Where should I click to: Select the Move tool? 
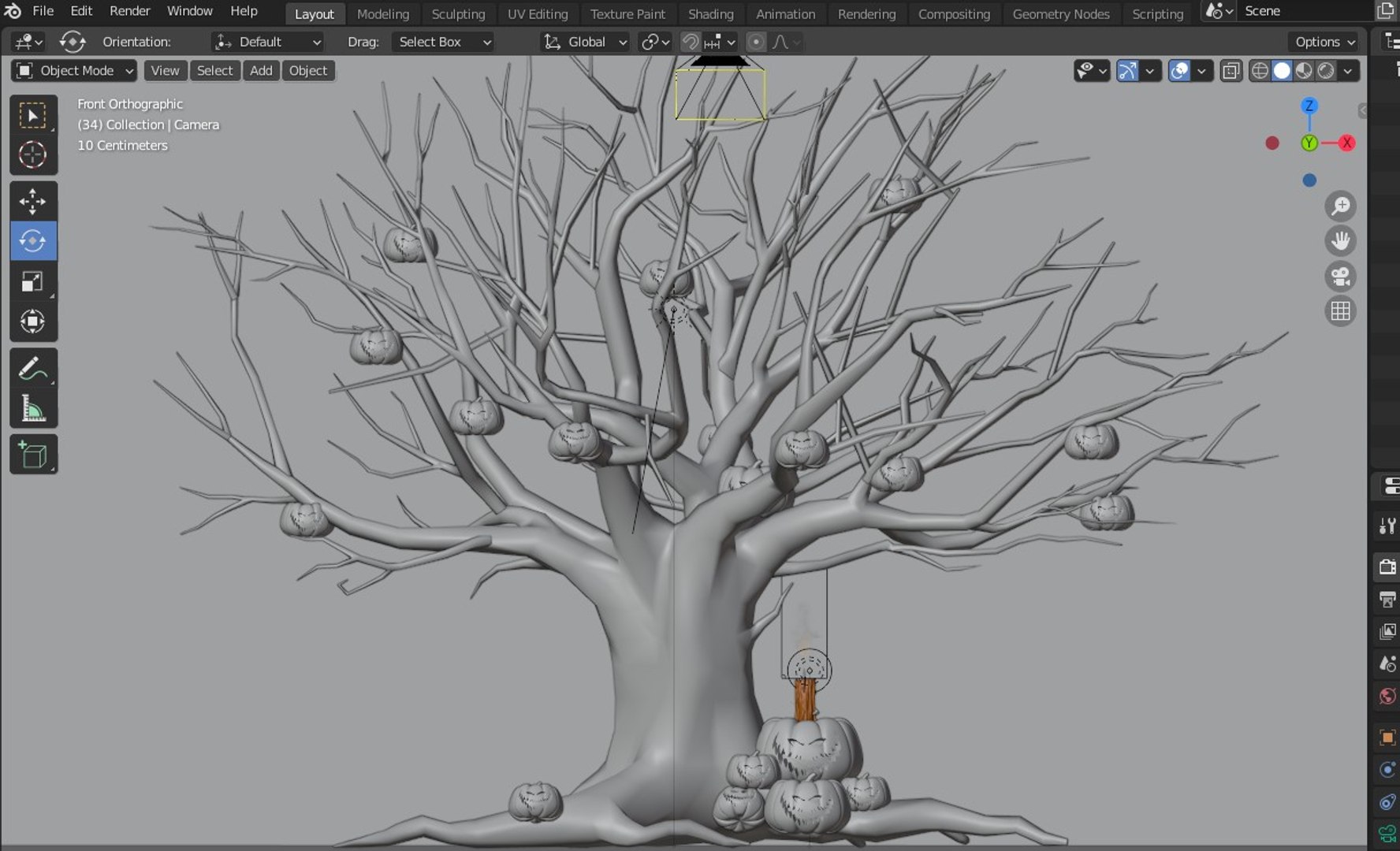[33, 201]
